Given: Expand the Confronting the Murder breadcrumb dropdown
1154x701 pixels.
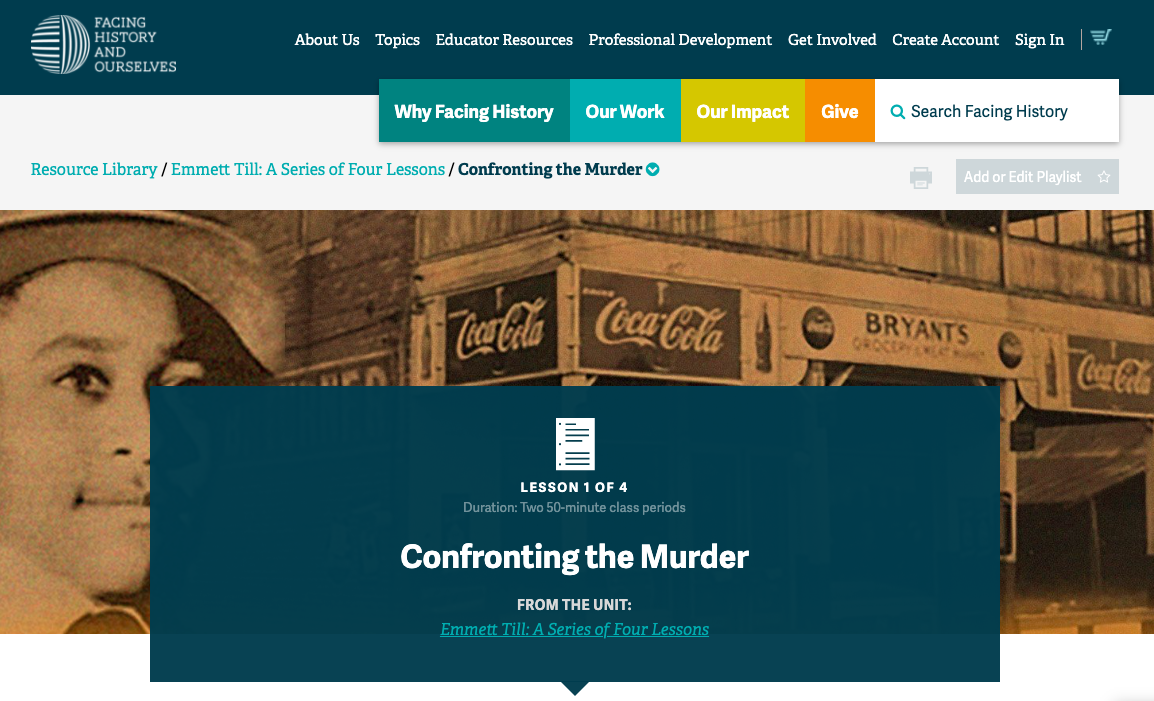Looking at the screenshot, I should pos(652,169).
